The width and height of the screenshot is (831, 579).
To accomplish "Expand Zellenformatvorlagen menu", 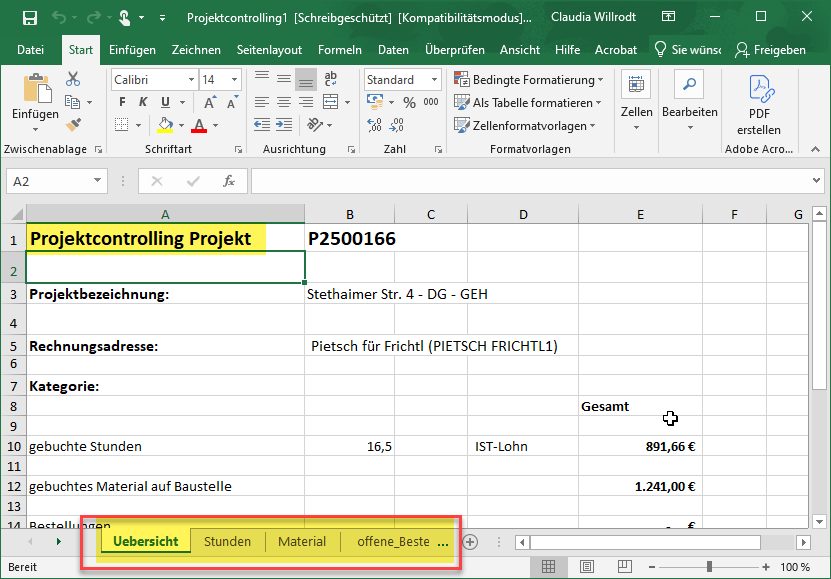I will [x=525, y=126].
